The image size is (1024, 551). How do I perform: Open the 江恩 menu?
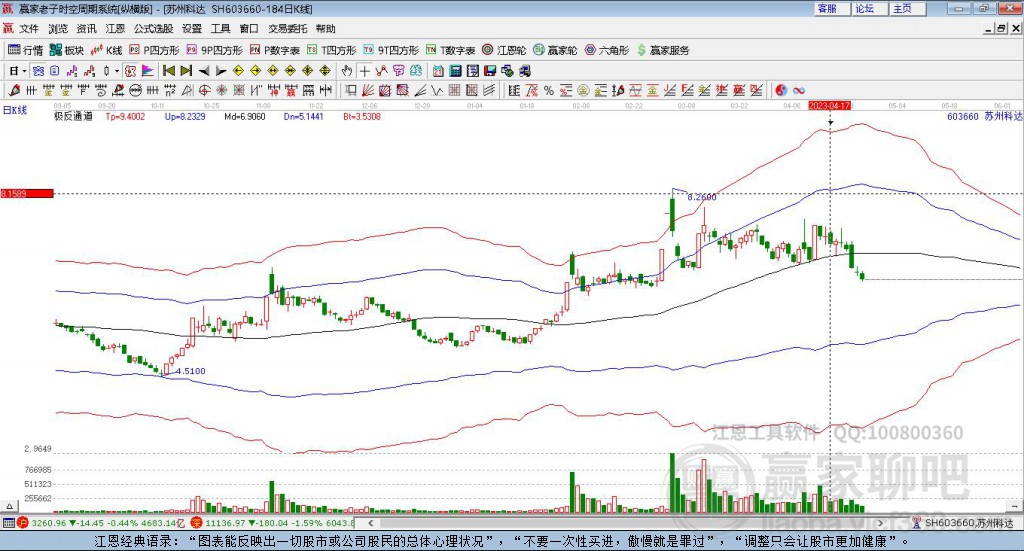(115, 29)
